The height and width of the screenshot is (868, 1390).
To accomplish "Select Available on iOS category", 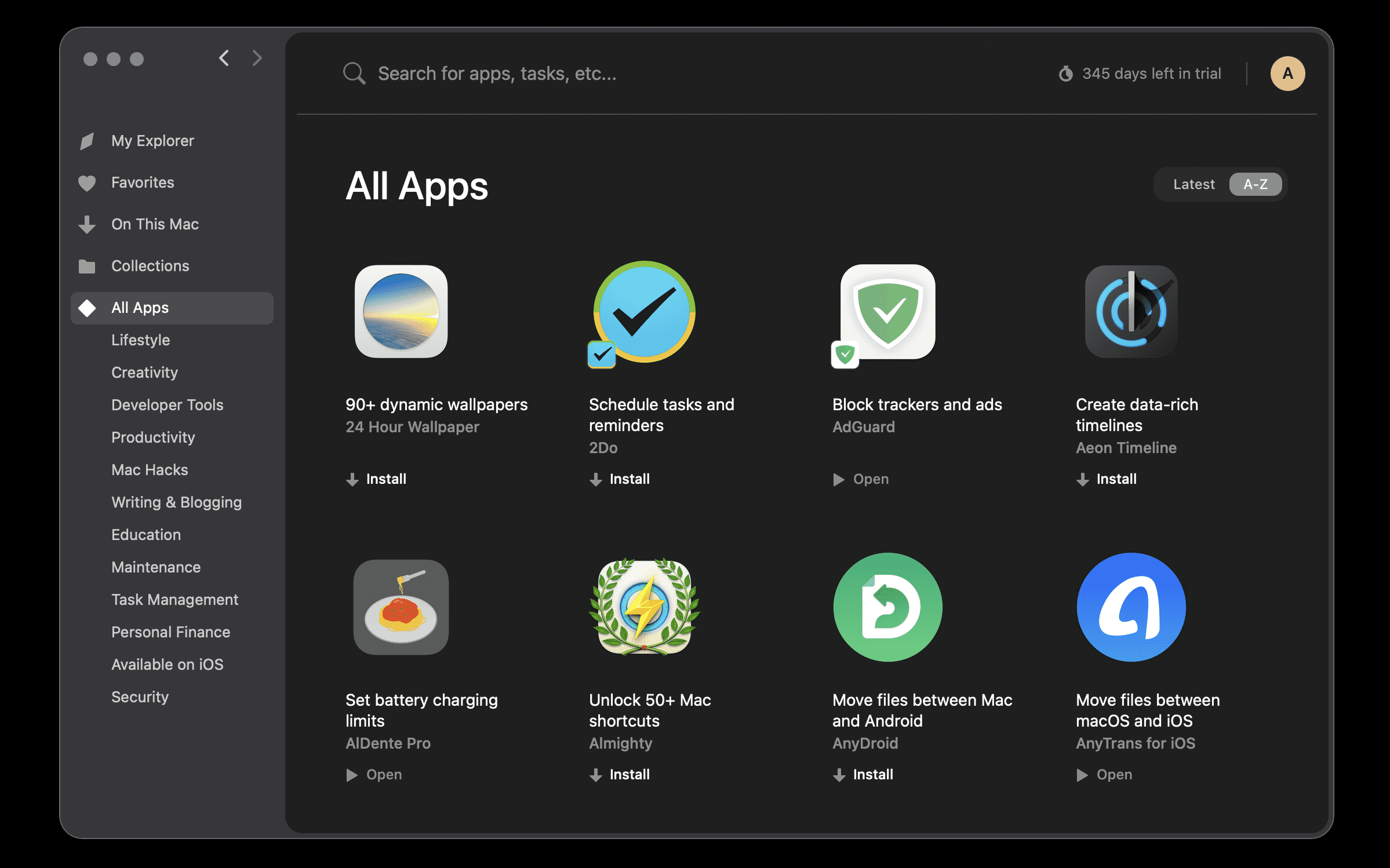I will point(167,665).
